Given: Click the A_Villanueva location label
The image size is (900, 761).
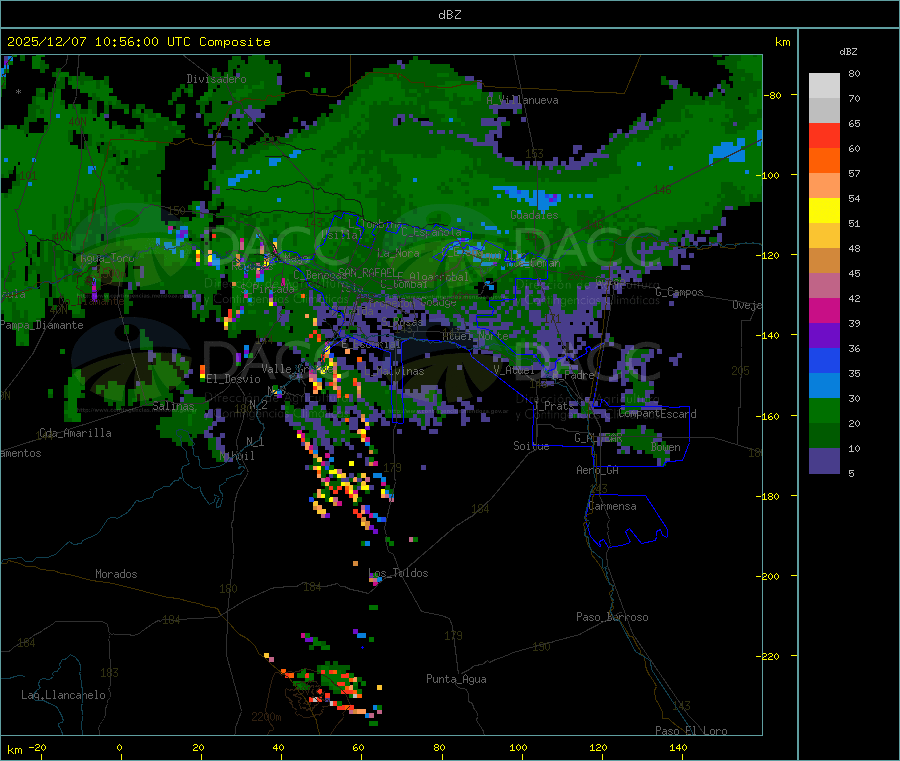Looking at the screenshot, I should pos(522,100).
